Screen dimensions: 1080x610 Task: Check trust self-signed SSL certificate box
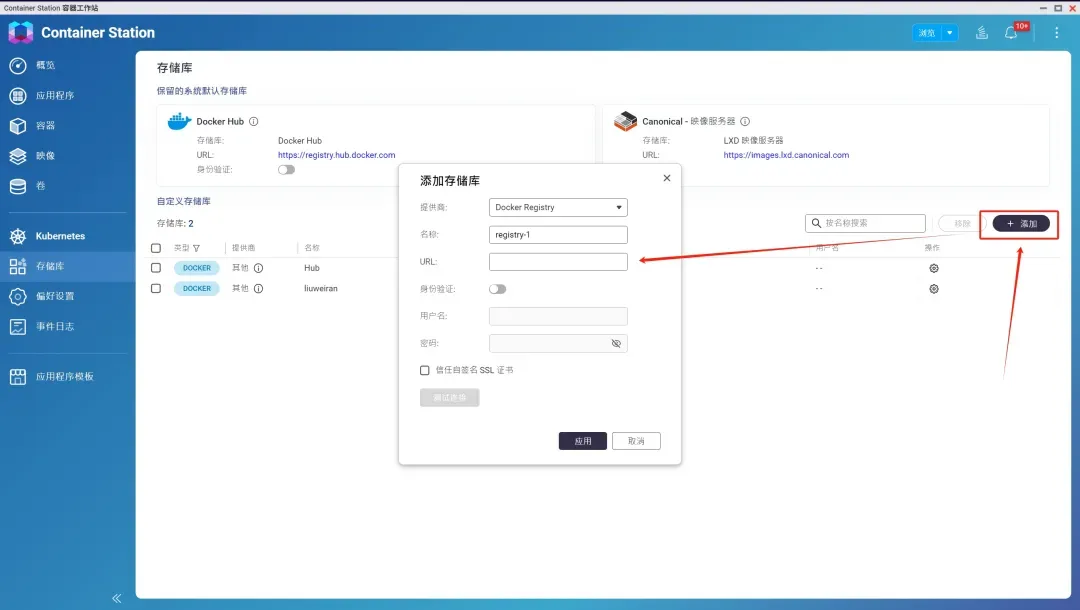(425, 370)
